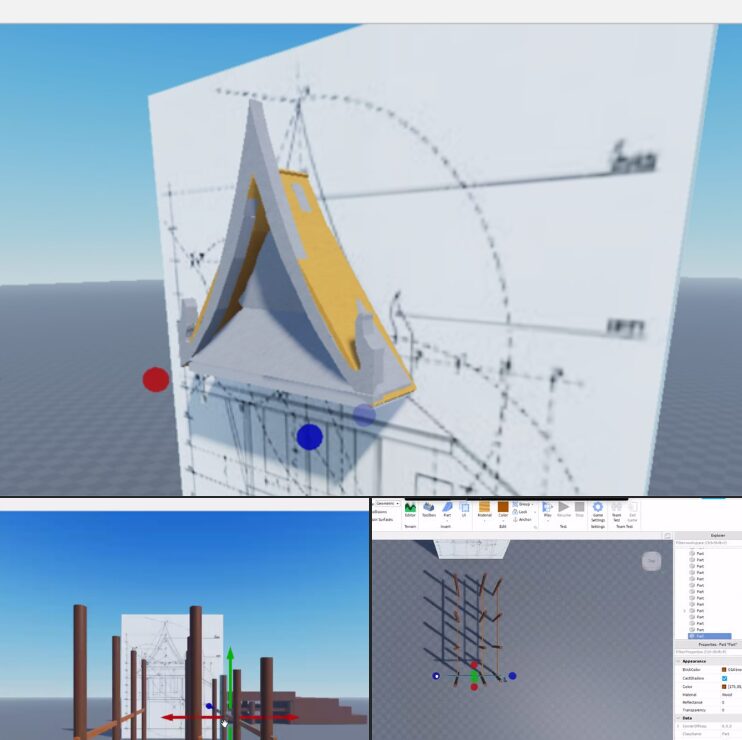Click the Stop test button
This screenshot has height=740, width=742.
tap(579, 509)
